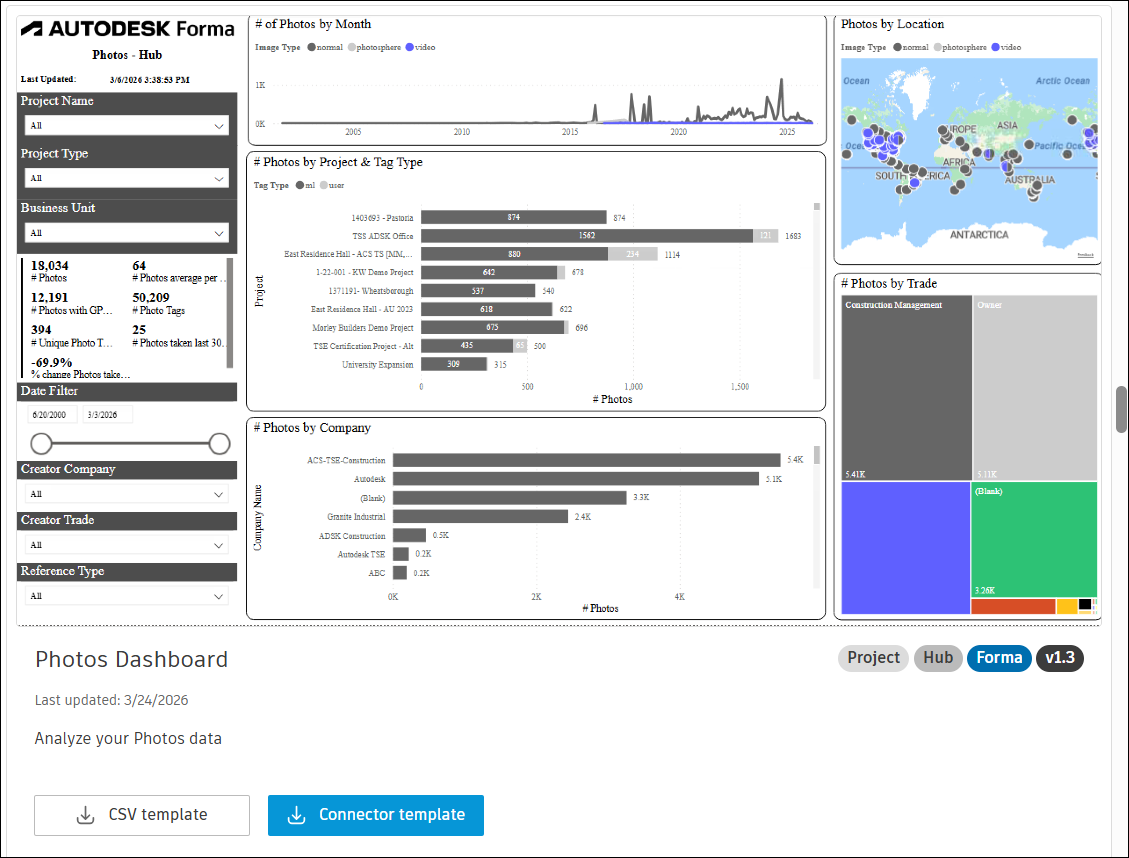This screenshot has width=1129, height=858.
Task: Open the Creator Company dropdown
Action: [127, 495]
